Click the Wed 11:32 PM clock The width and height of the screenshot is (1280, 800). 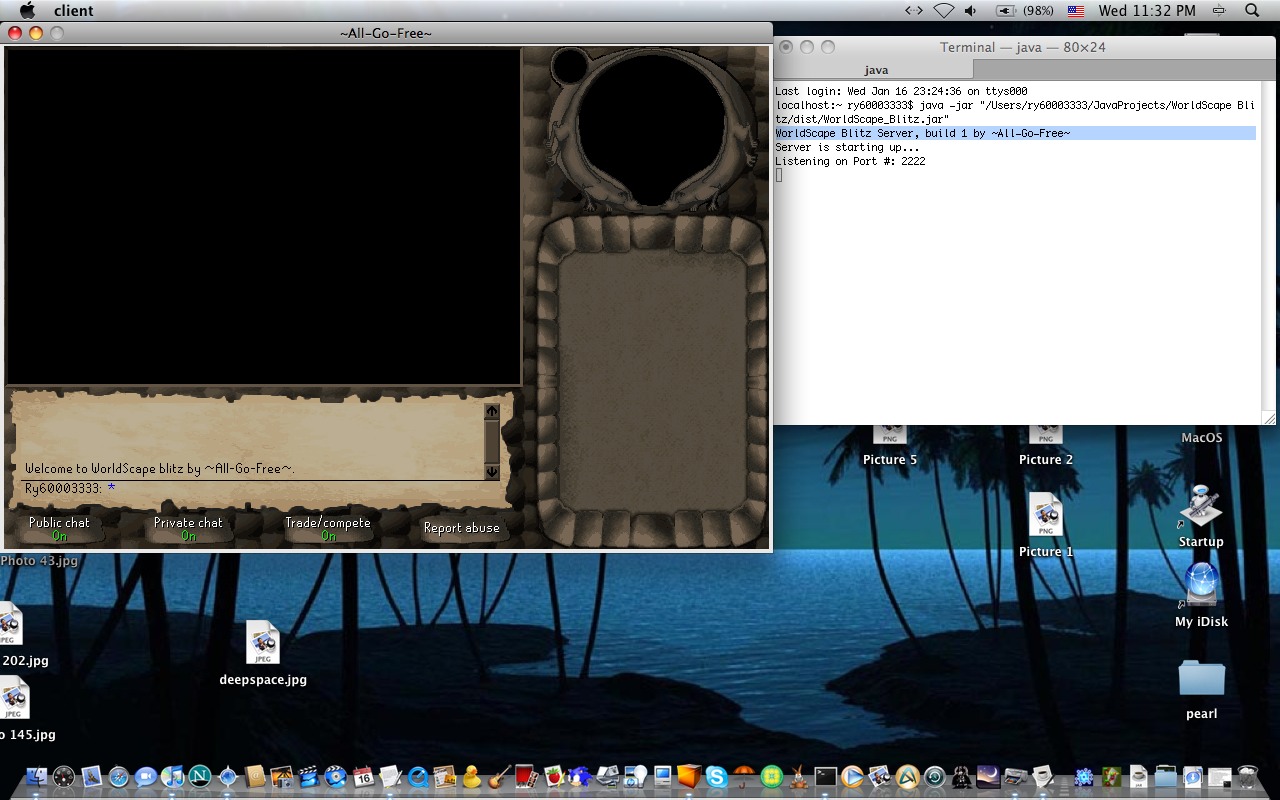[1147, 10]
